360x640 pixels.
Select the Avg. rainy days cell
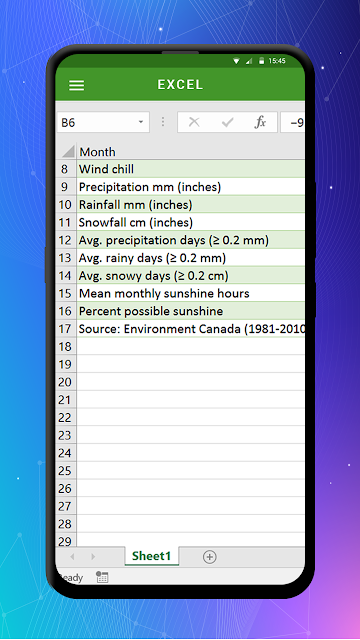click(191, 258)
